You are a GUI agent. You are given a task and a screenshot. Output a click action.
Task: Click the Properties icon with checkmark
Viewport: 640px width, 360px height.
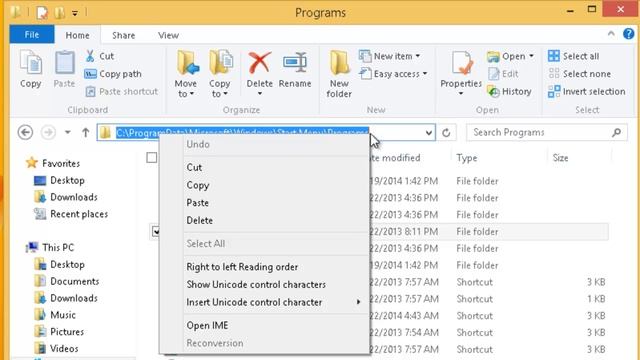click(x=461, y=63)
